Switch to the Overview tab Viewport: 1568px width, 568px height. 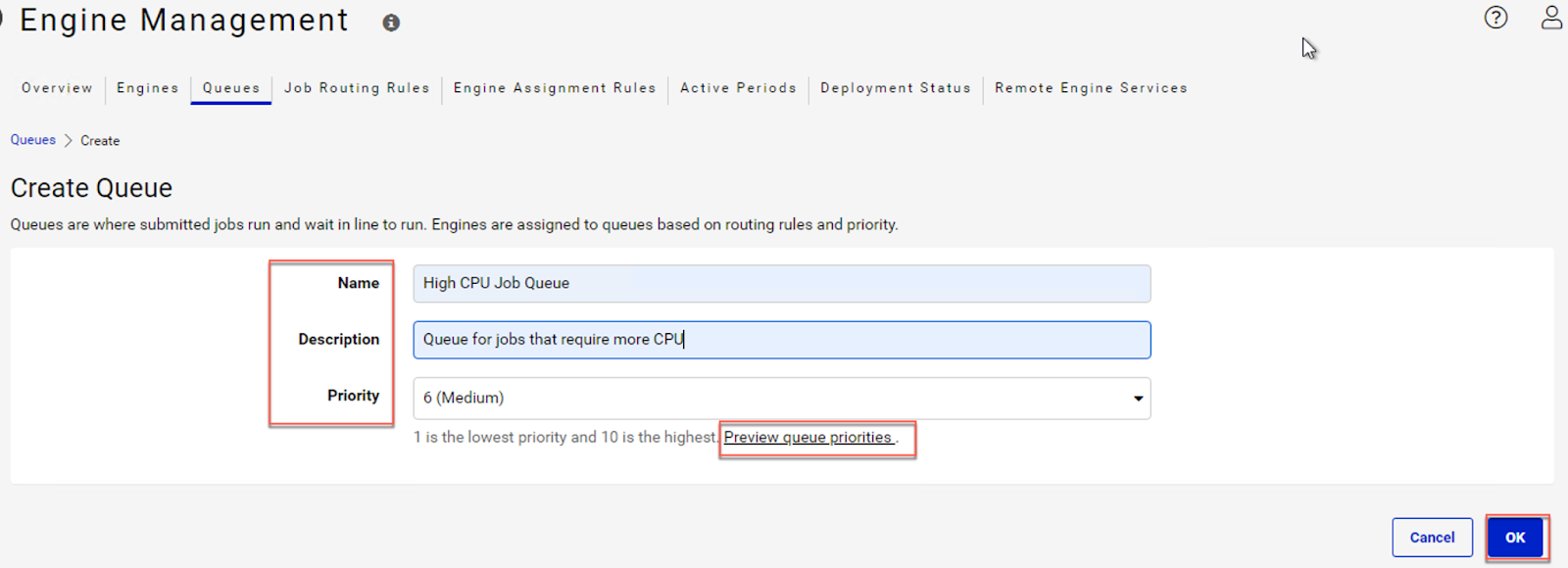[57, 88]
